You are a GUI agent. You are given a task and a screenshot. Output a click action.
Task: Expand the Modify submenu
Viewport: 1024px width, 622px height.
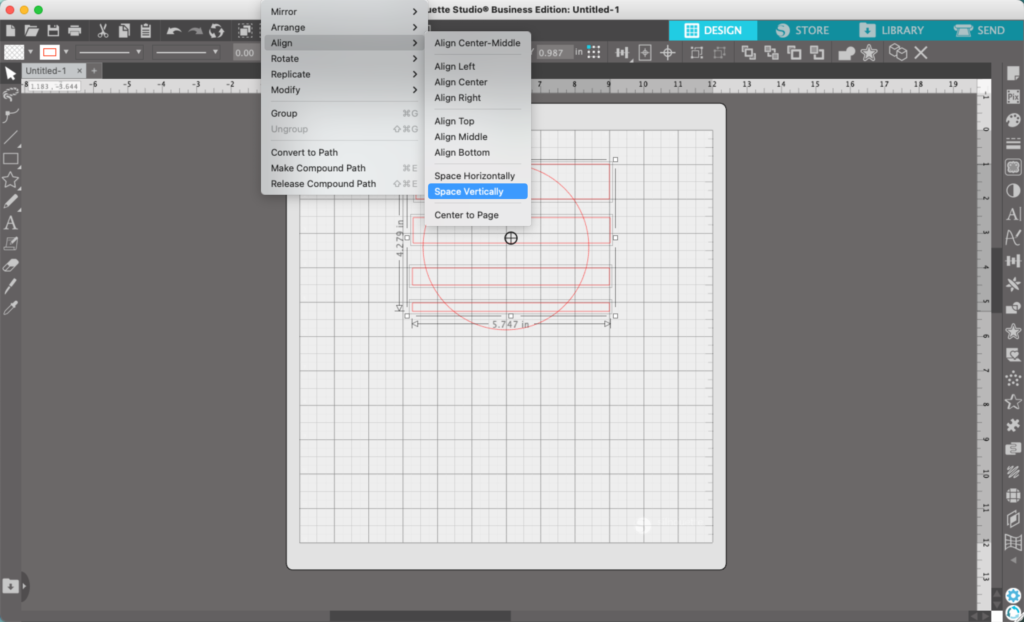pyautogui.click(x=344, y=90)
